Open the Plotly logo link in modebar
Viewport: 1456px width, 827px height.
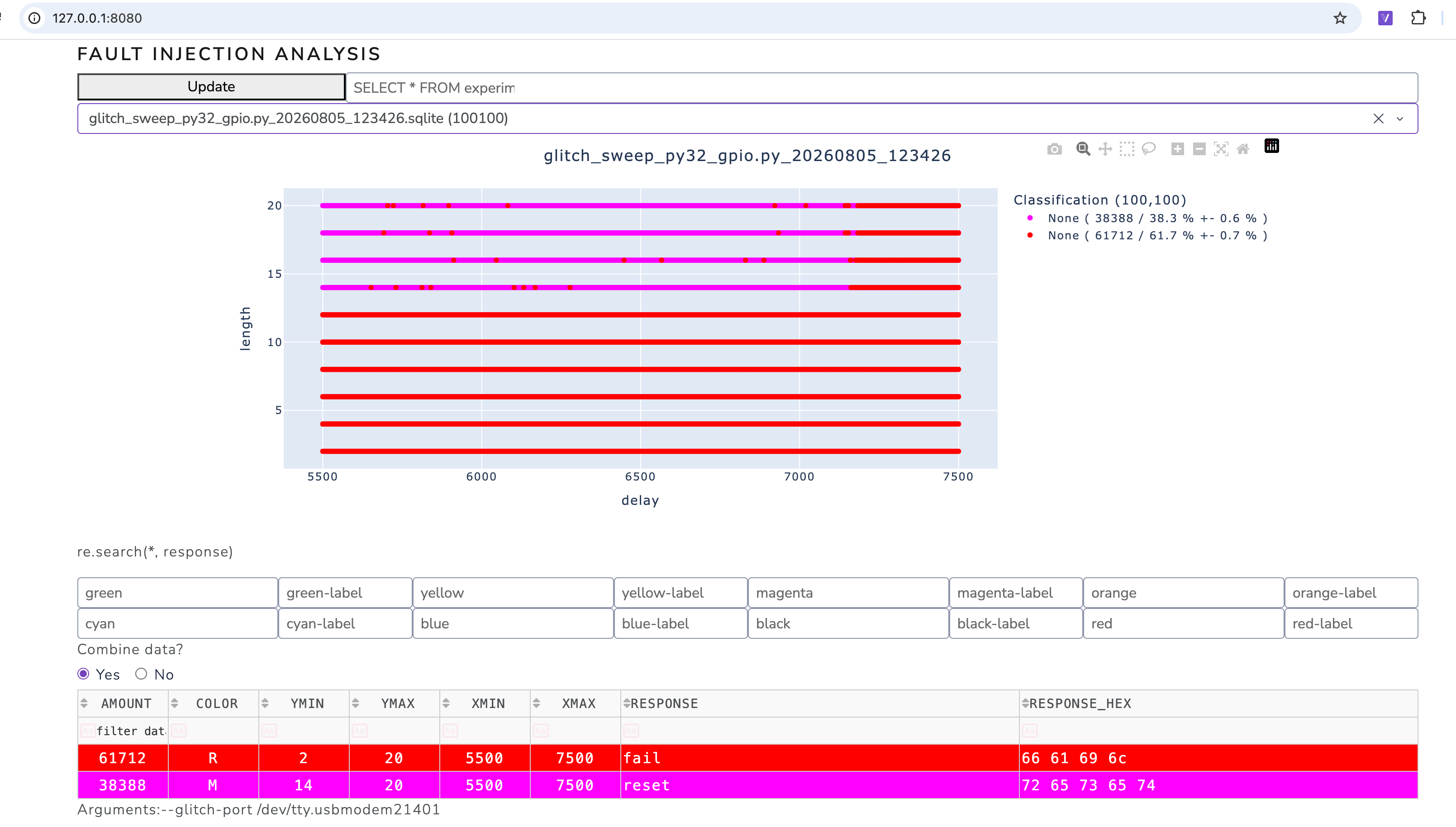click(1272, 147)
